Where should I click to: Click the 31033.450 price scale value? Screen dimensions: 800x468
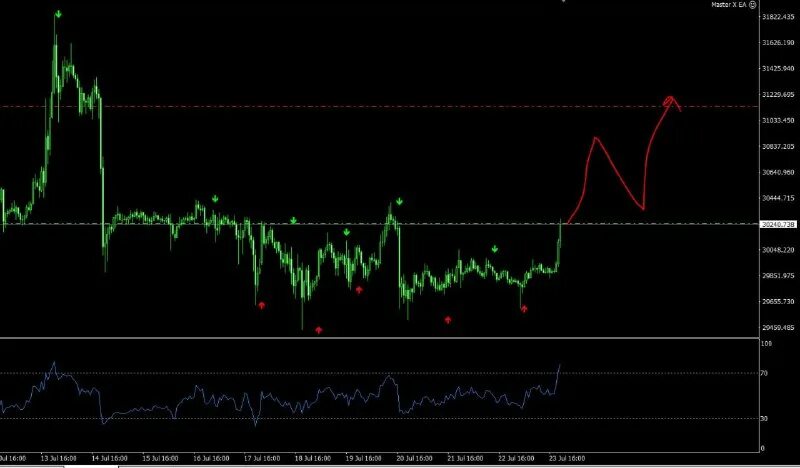tap(779, 120)
